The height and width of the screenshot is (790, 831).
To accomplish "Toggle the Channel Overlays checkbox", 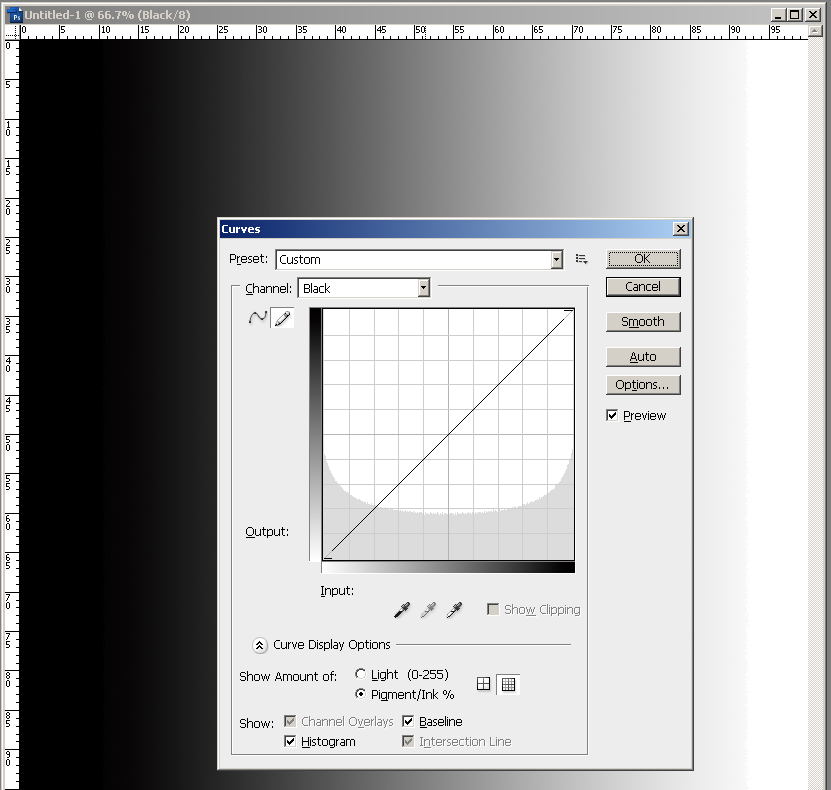I will coord(290,721).
